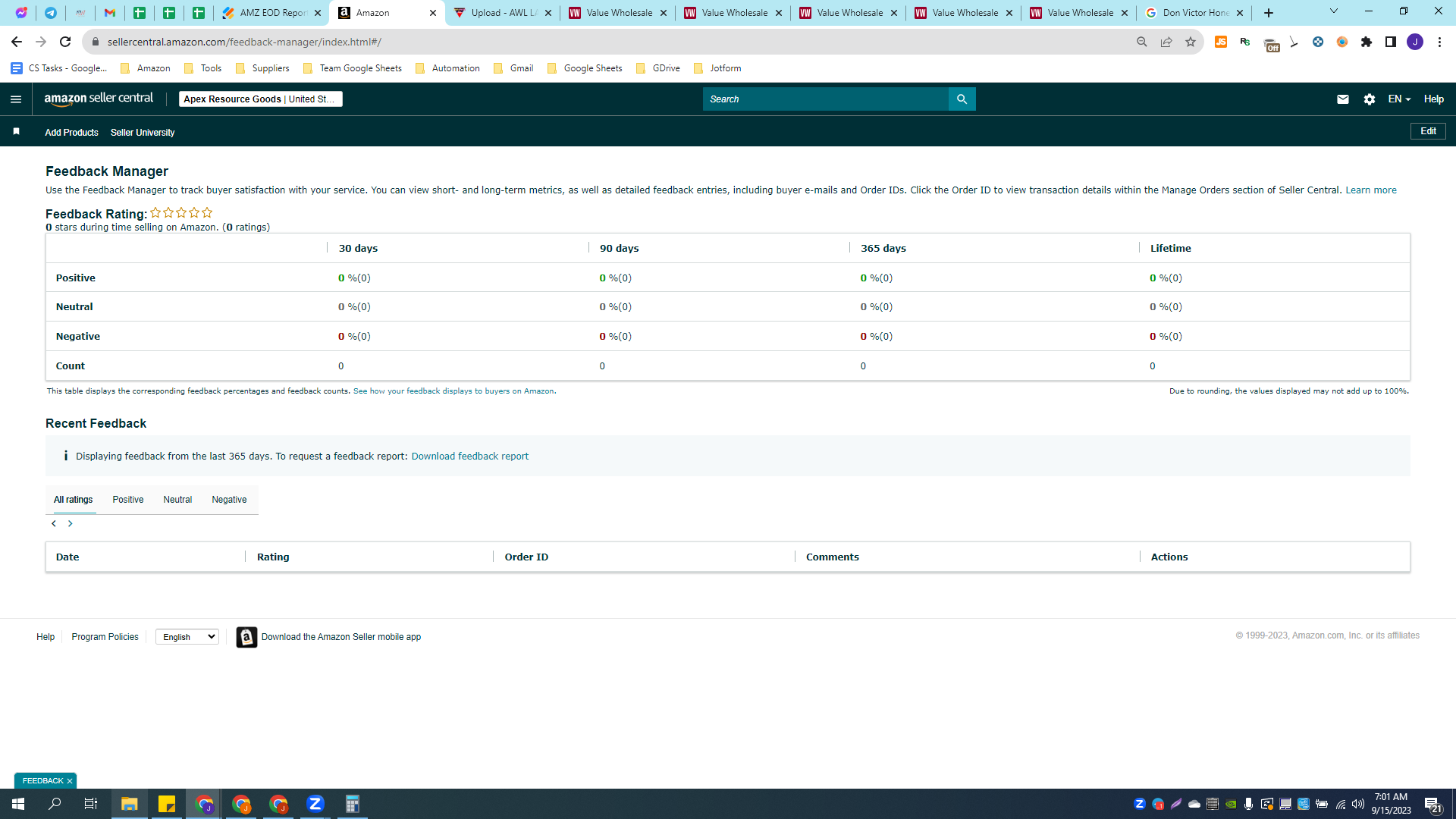This screenshot has width=1456, height=819.
Task: Open the English language select box
Action: 187,637
